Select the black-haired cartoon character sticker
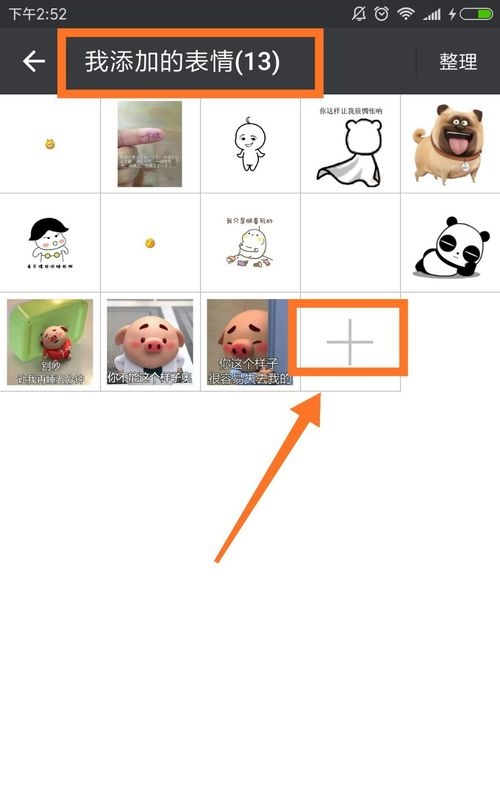This screenshot has height=790, width=500. [49, 243]
